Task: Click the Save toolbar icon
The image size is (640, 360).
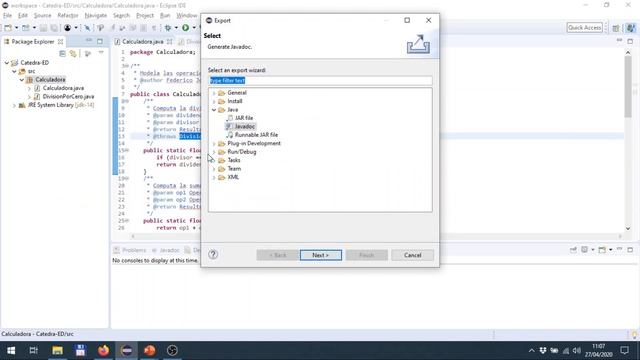Action: pyautogui.click(x=43, y=28)
